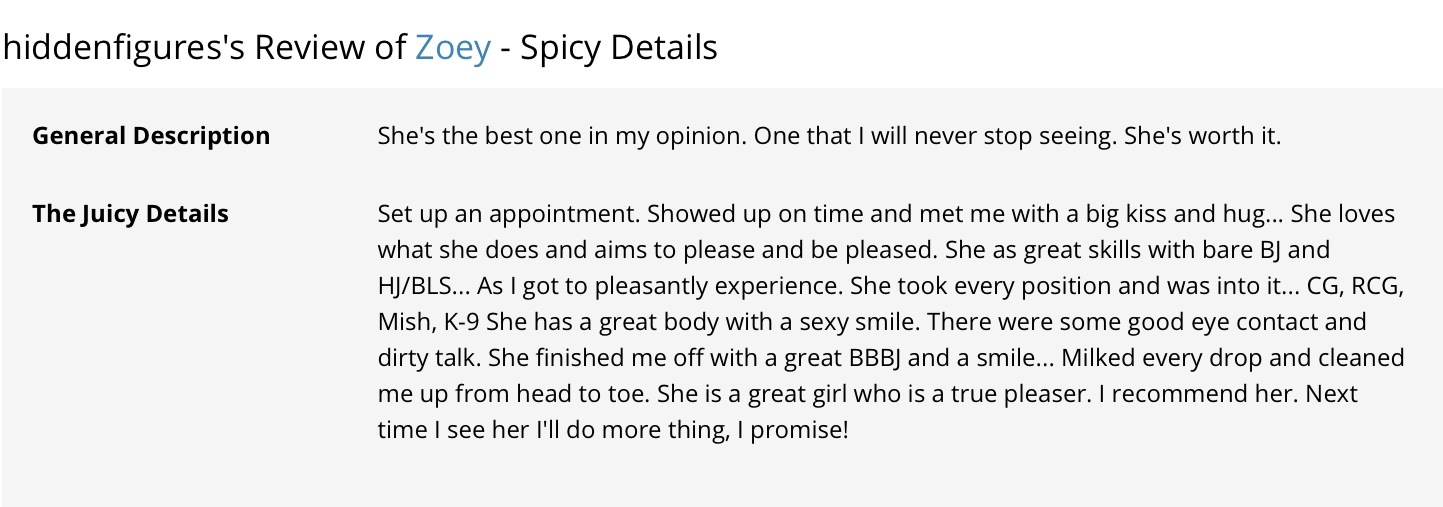Click the words 'Review of' in the title
This screenshot has height=507, width=1443.
(330, 47)
